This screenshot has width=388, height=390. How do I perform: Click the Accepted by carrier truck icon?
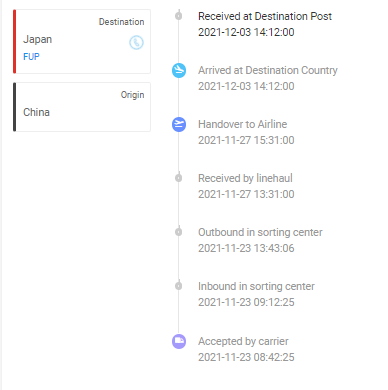(179, 341)
